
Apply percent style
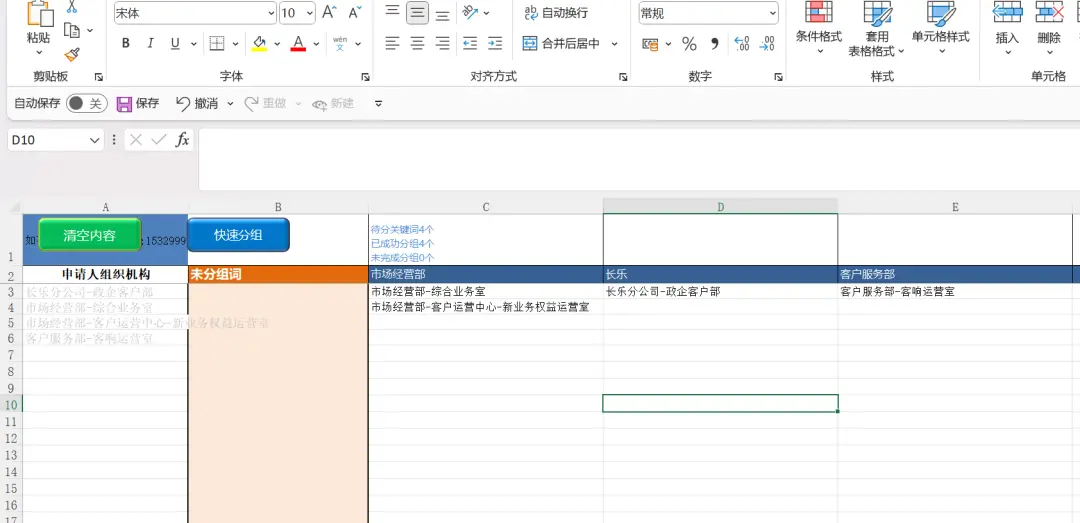[689, 44]
